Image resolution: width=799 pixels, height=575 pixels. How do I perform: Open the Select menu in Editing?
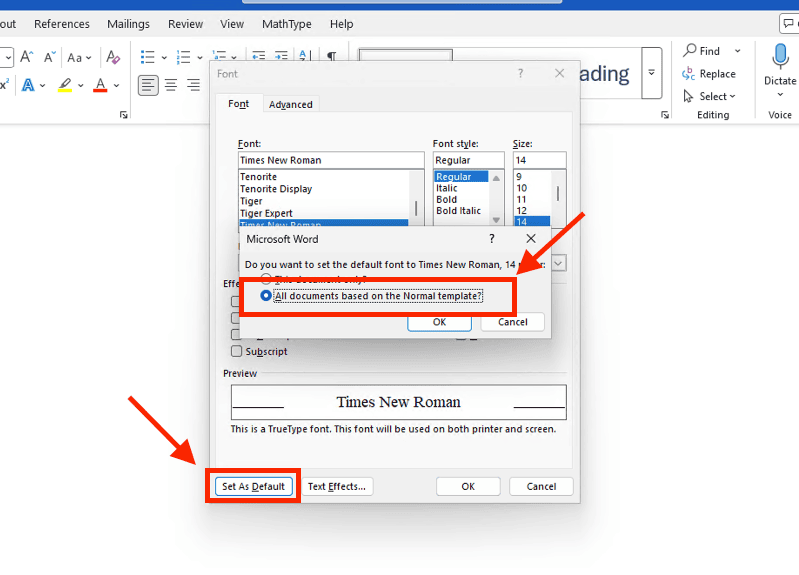click(x=709, y=96)
